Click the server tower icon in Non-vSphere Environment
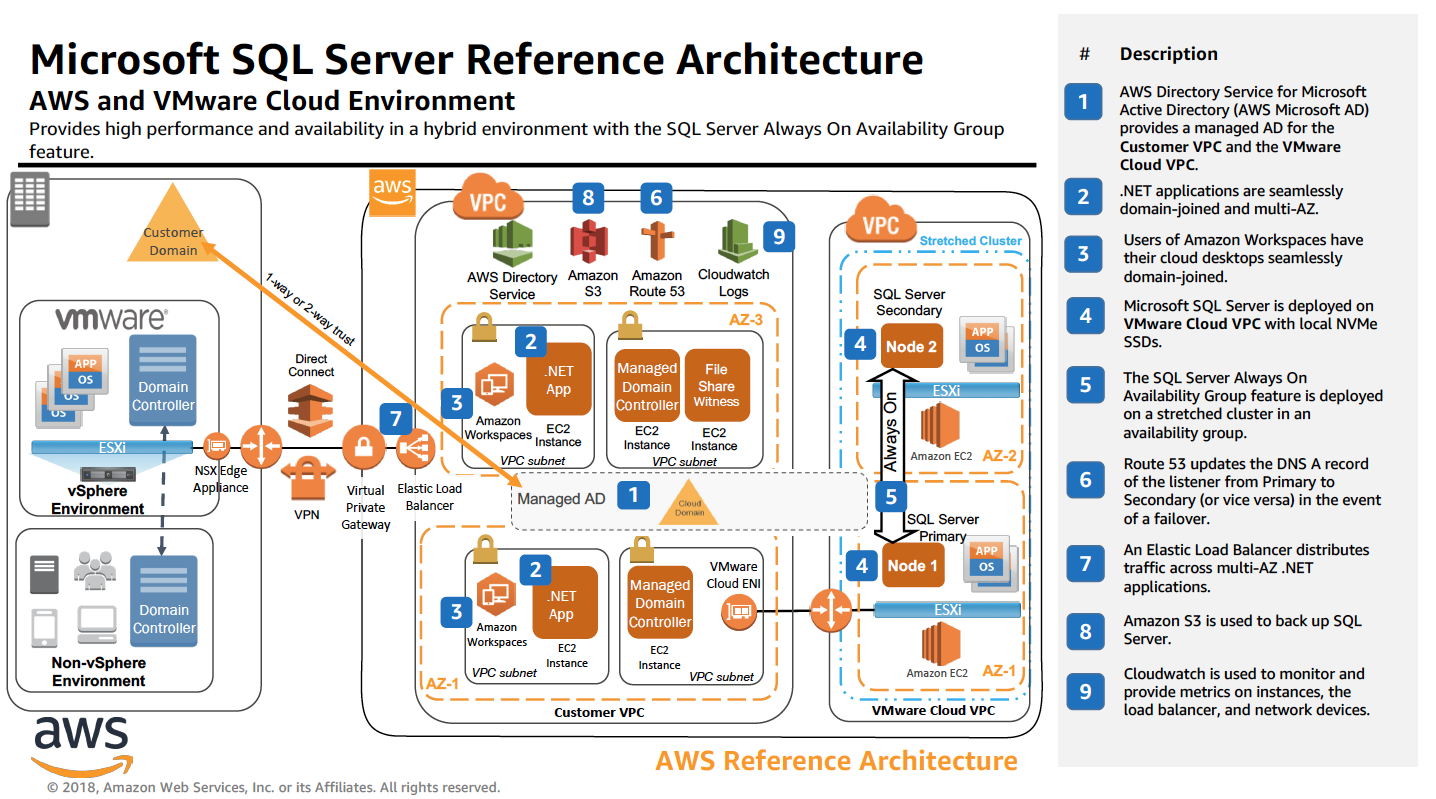 (45, 573)
